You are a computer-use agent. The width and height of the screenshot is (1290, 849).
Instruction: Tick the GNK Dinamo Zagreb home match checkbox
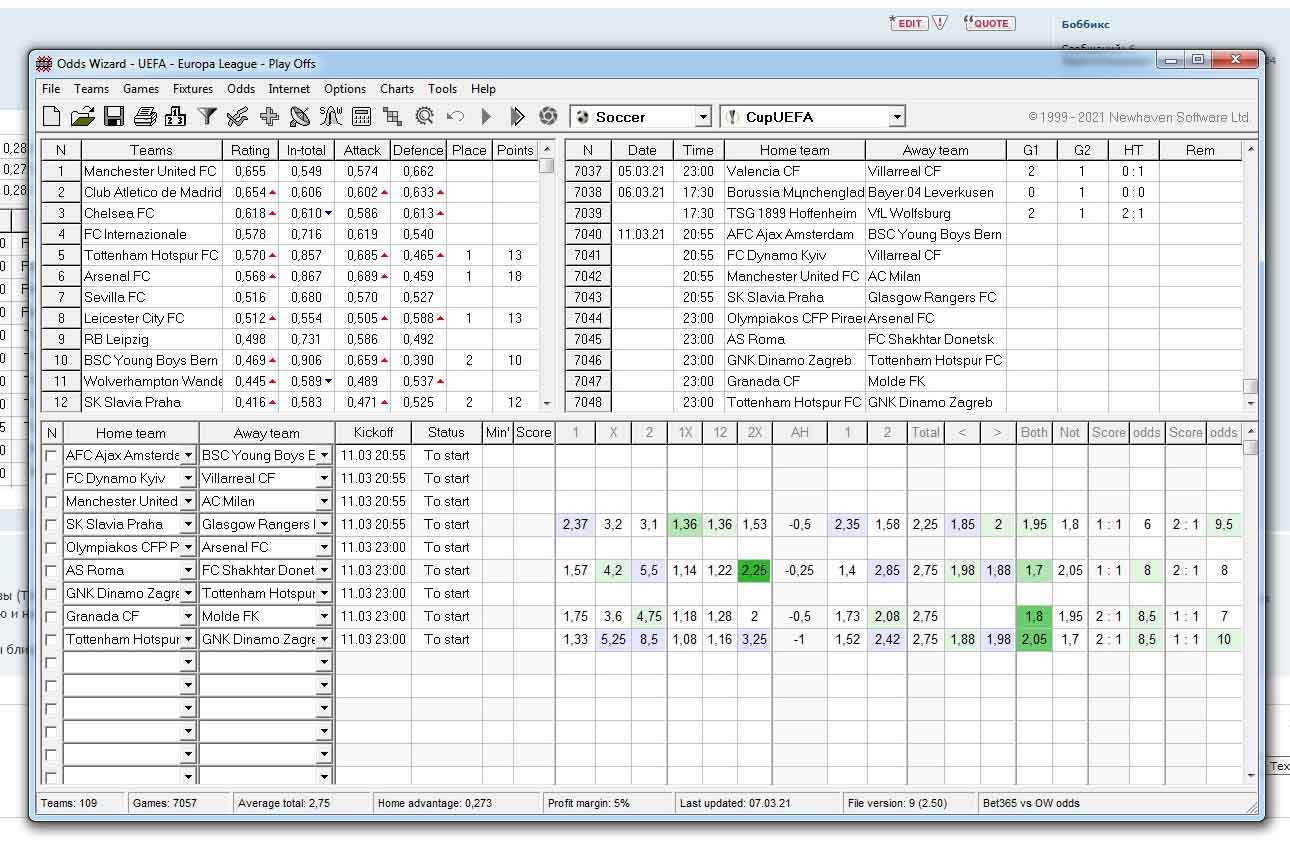pyautogui.click(x=52, y=594)
